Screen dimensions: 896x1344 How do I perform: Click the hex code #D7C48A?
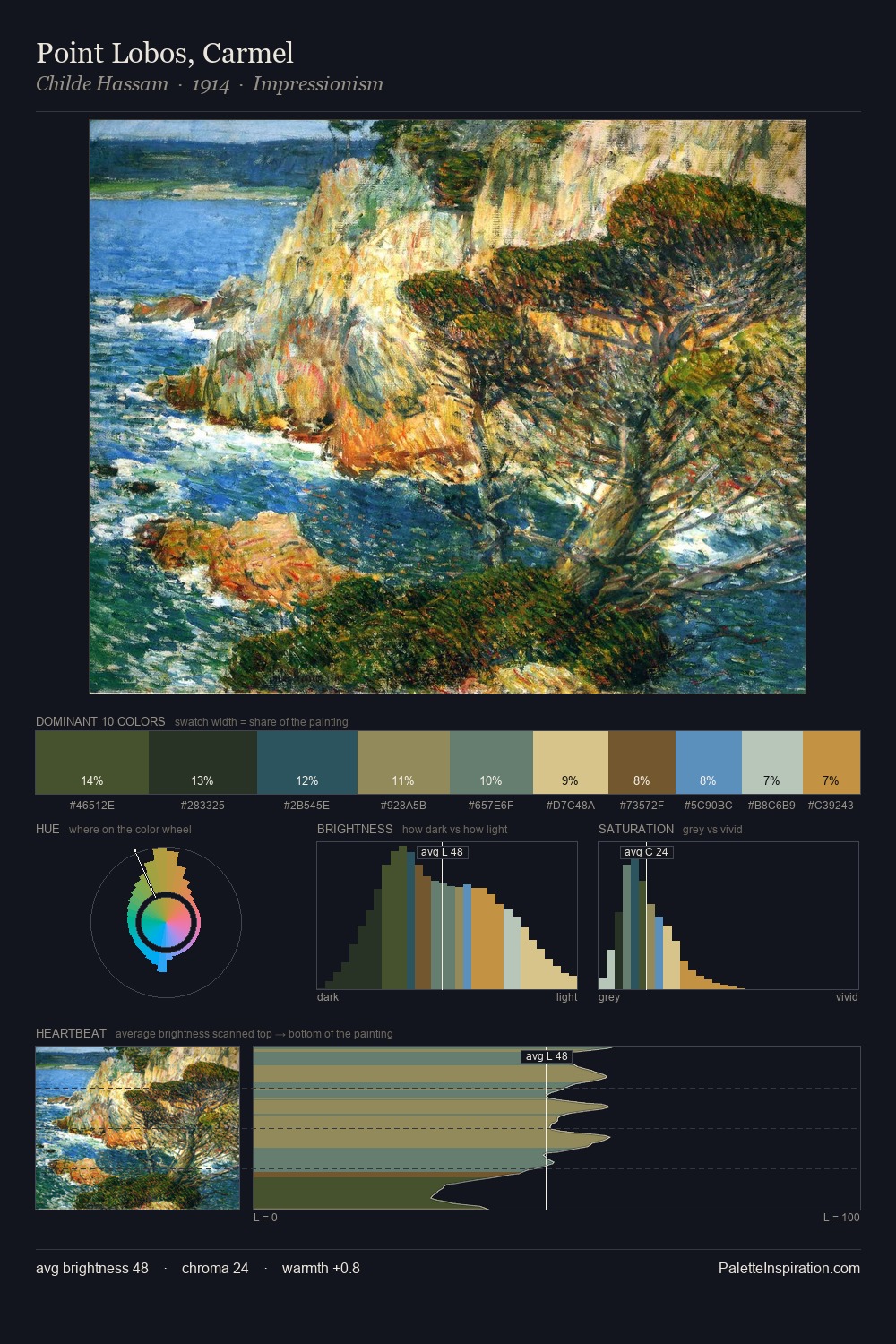pyautogui.click(x=571, y=806)
